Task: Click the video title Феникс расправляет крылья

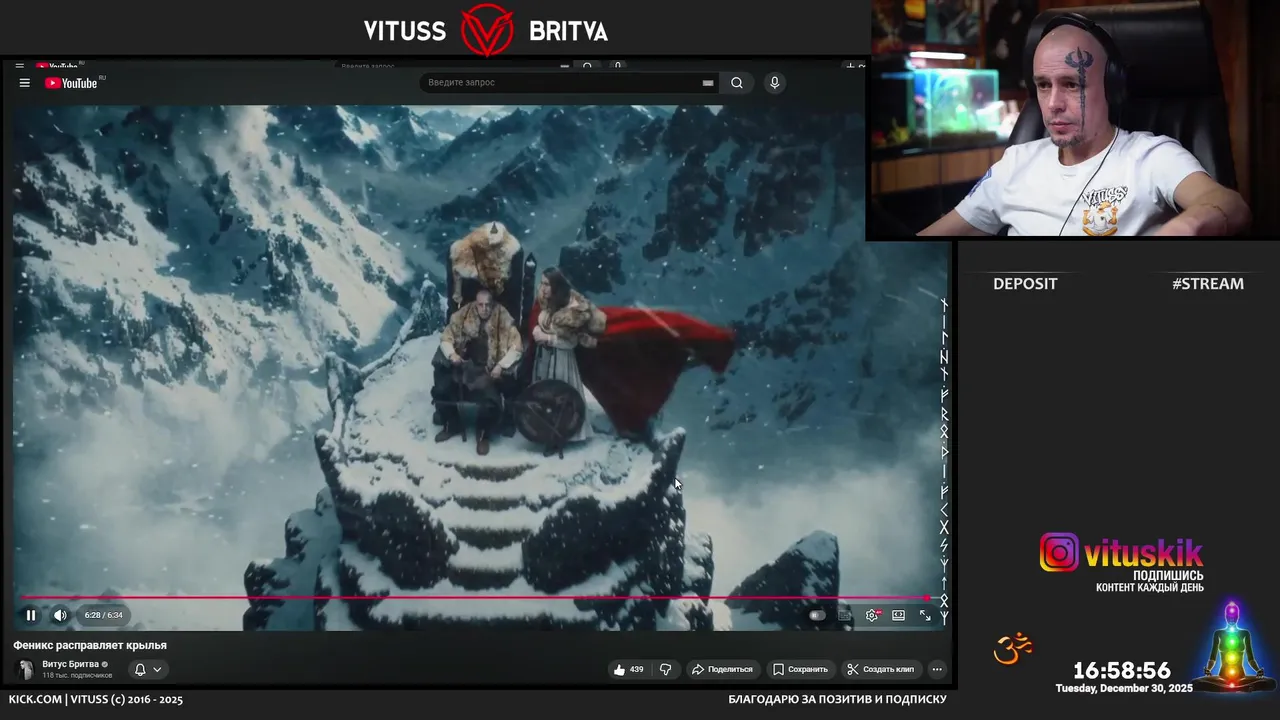Action: [90, 645]
